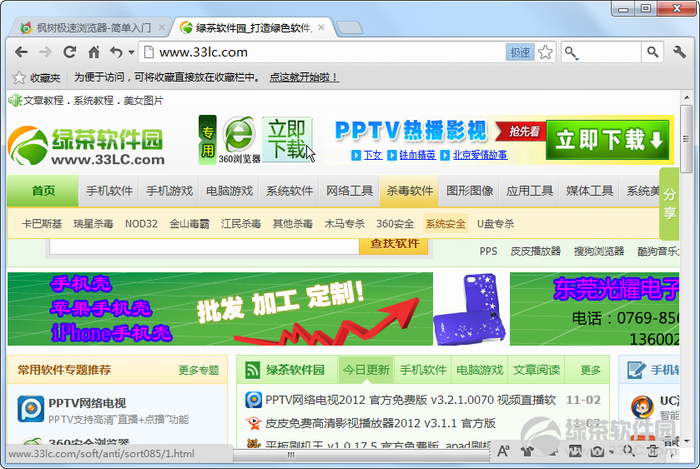Select the 手机软件 tab beside 今日更新
Image resolution: width=700 pixels, height=469 pixels.
(423, 370)
